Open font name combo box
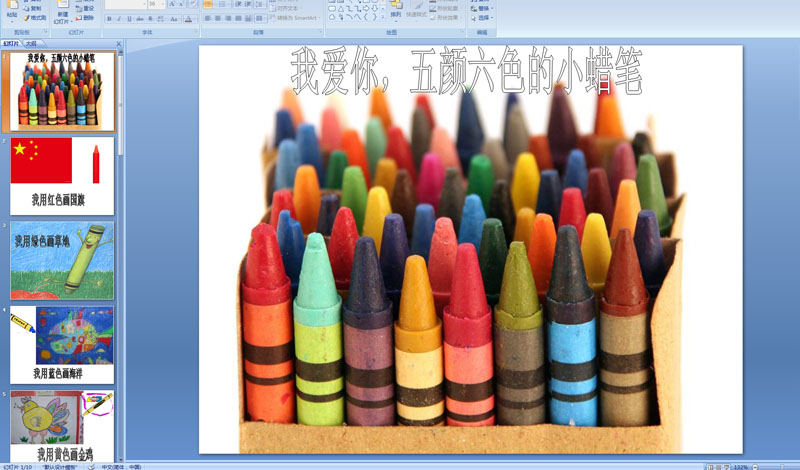This screenshot has height=470, width=800. click(126, 4)
